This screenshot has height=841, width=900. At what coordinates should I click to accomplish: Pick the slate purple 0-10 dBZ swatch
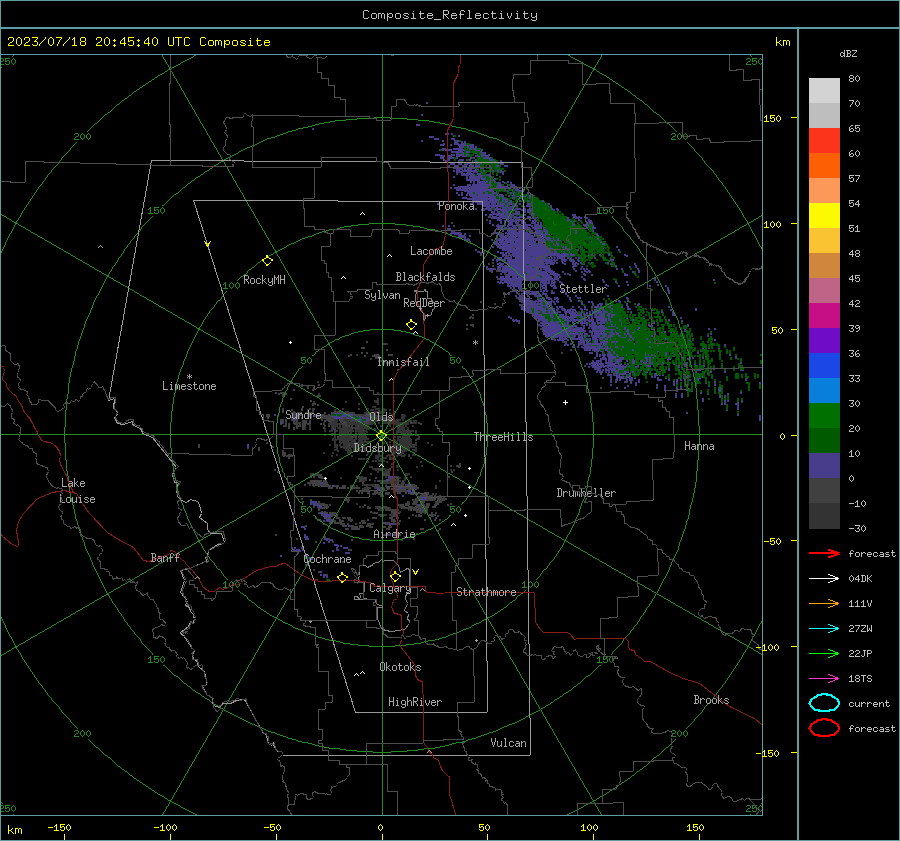point(824,465)
